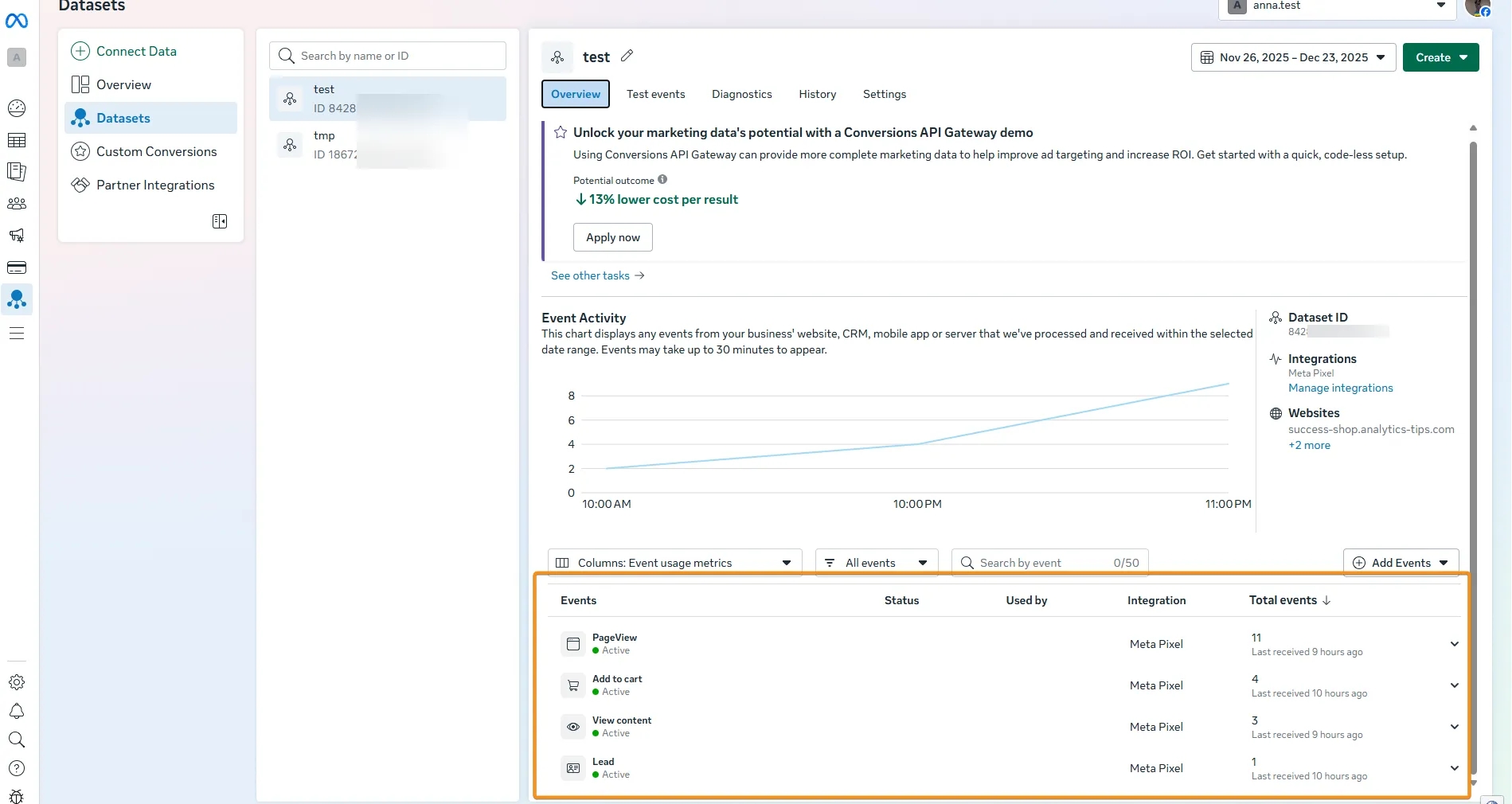This screenshot has height=804, width=1512.
Task: Click the Search magnifier in left rail
Action: [x=17, y=740]
